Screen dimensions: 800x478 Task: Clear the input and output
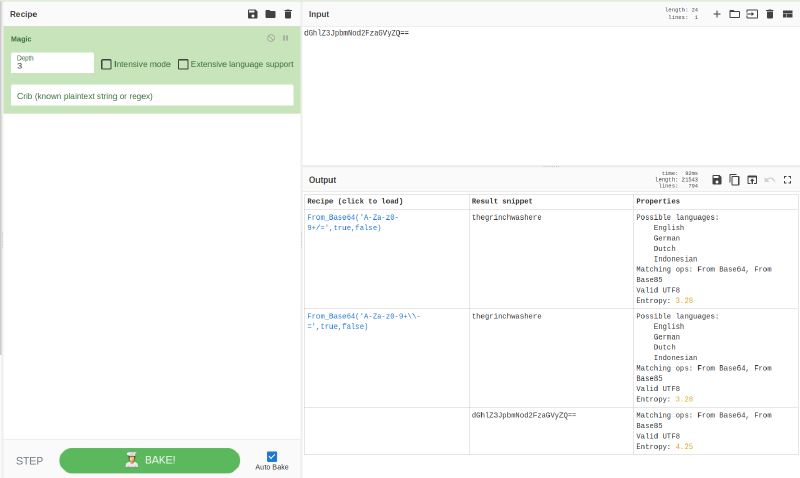770,14
